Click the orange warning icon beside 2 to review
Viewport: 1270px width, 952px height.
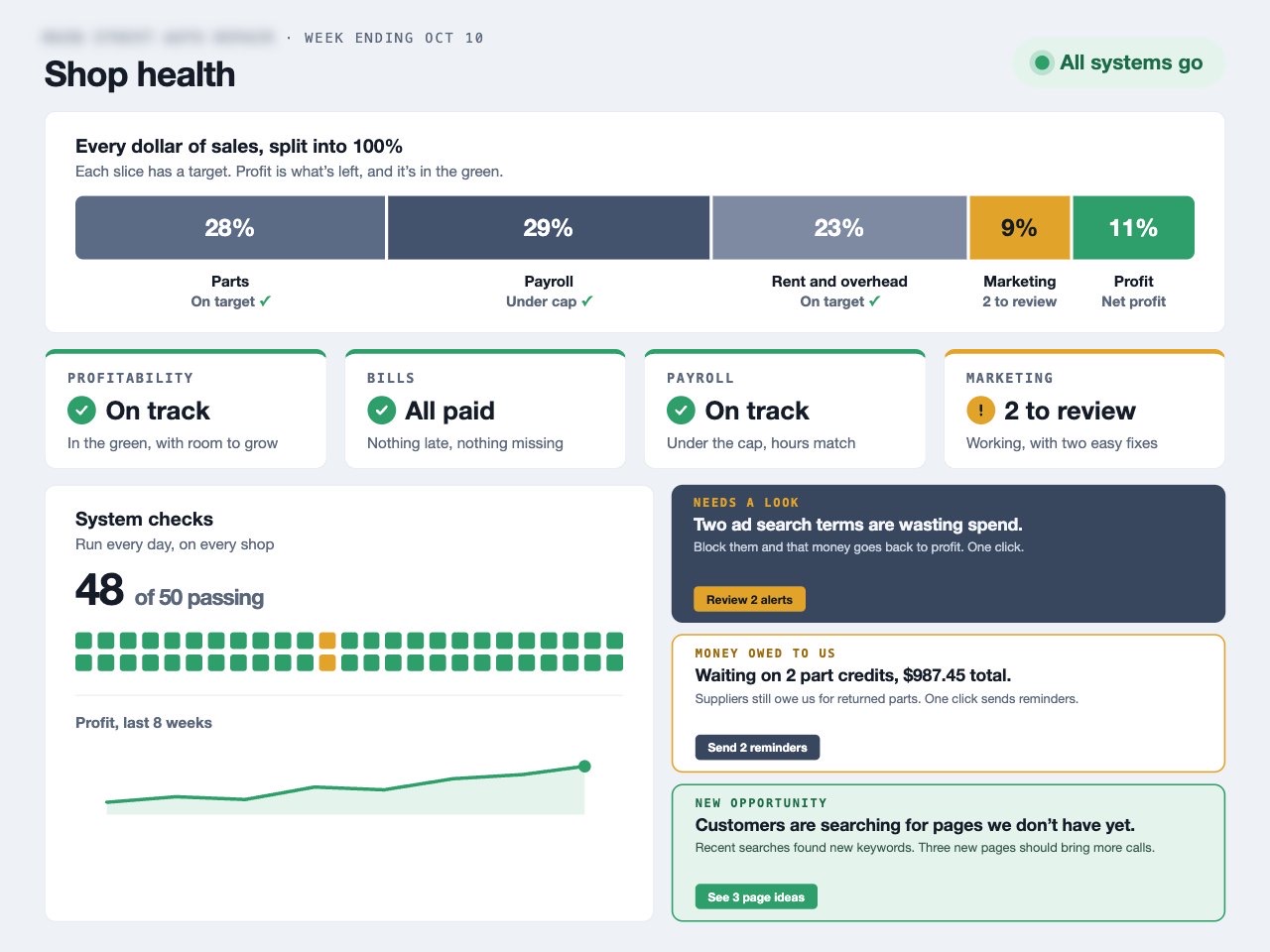point(980,410)
